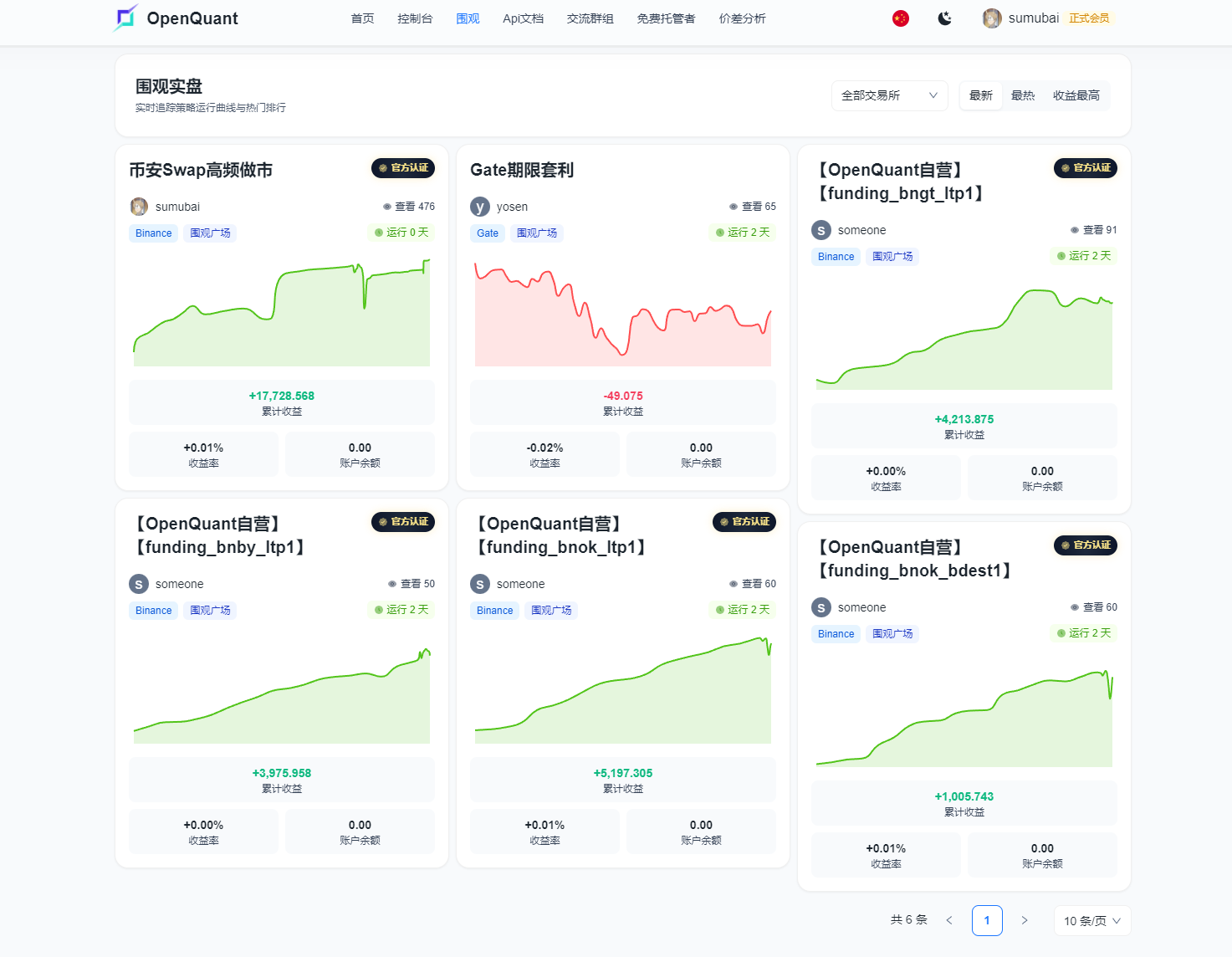This screenshot has height=957, width=1232.
Task: Click the eye view icon on Gate期限套利 card
Action: [734, 207]
